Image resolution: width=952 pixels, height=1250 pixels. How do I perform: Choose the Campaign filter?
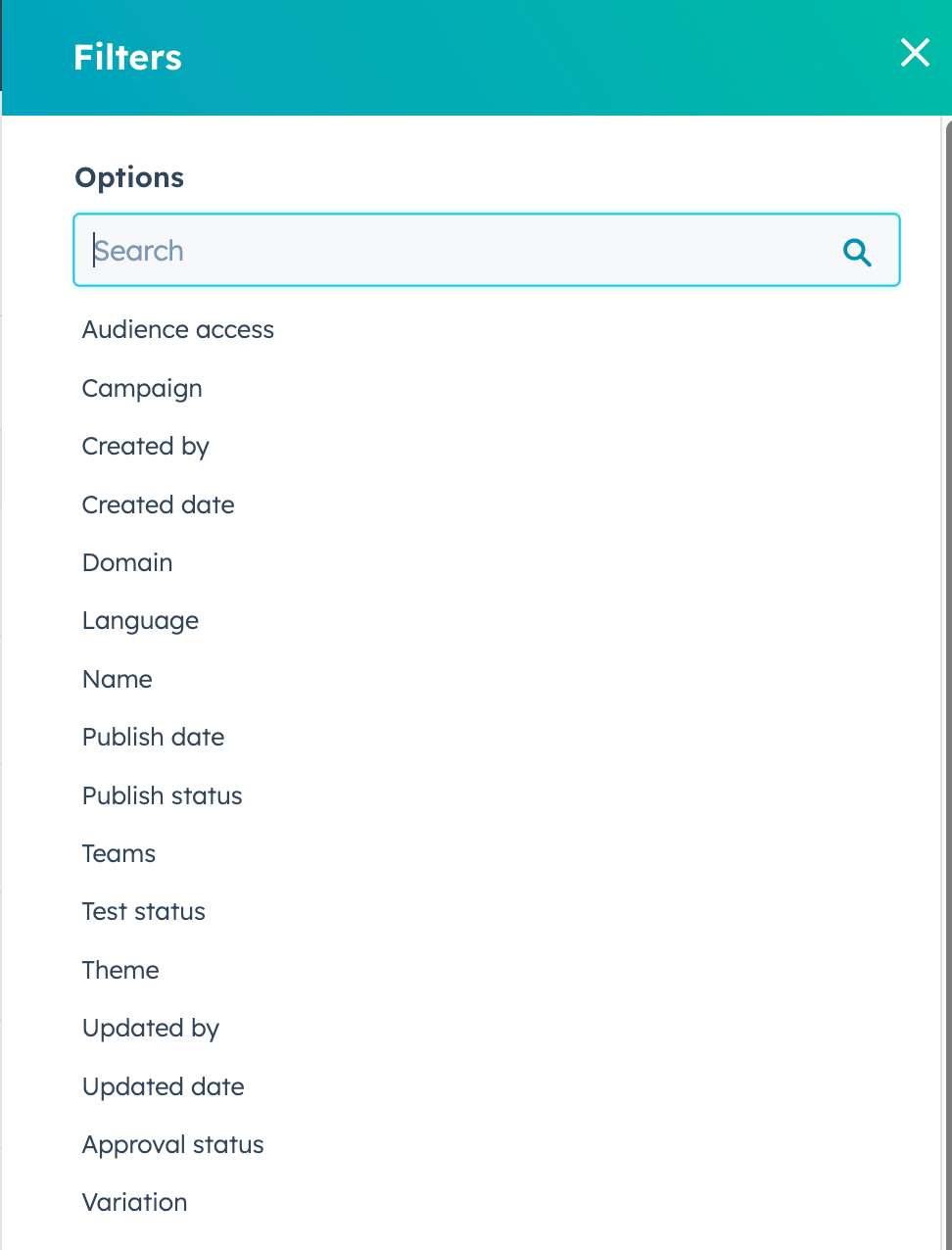click(142, 389)
